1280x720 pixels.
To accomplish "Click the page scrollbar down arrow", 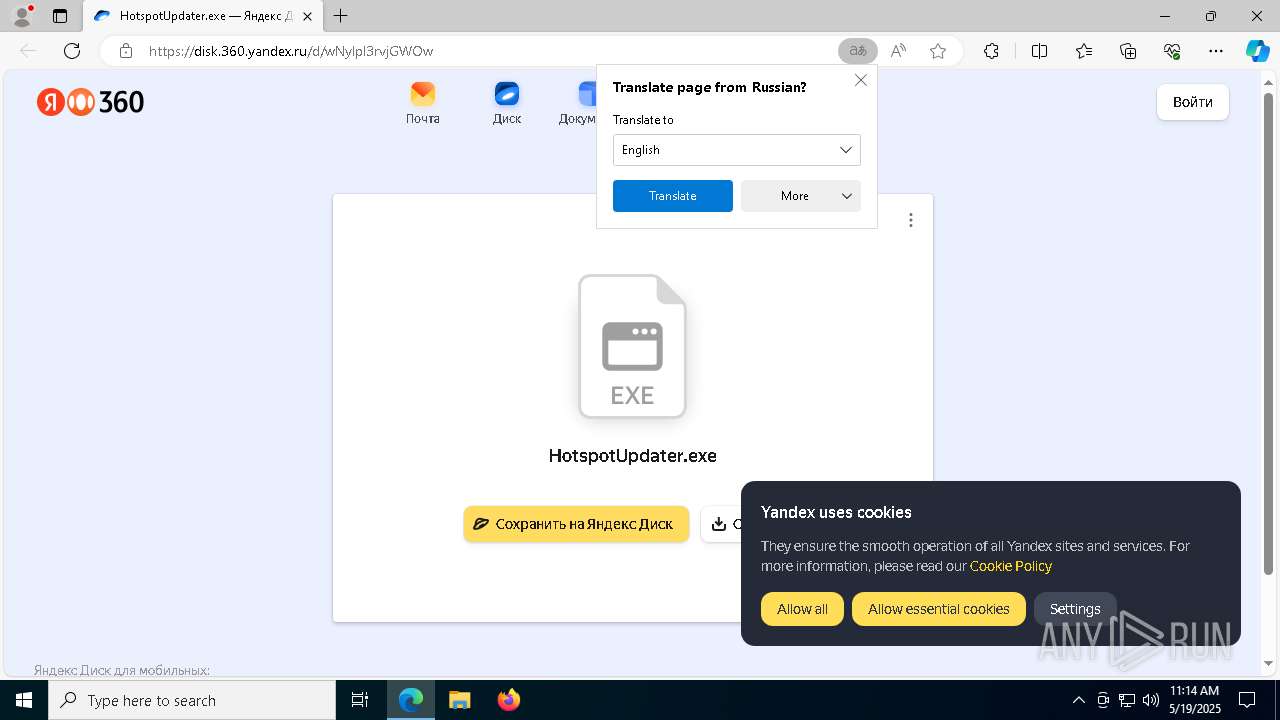I will (1270, 663).
